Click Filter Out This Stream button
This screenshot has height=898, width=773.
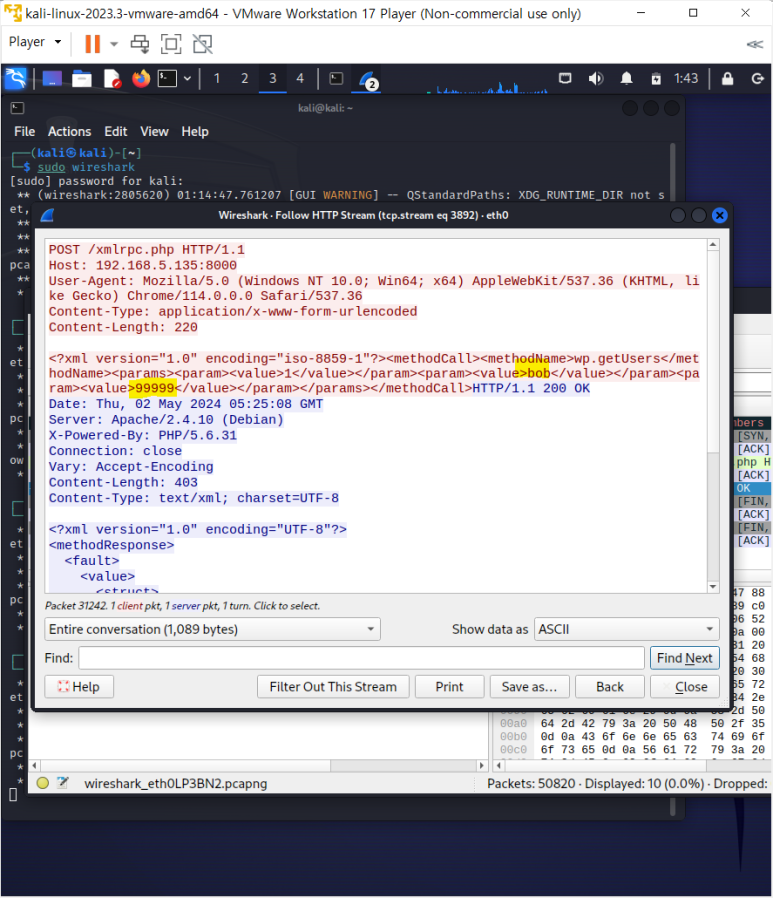pos(333,687)
